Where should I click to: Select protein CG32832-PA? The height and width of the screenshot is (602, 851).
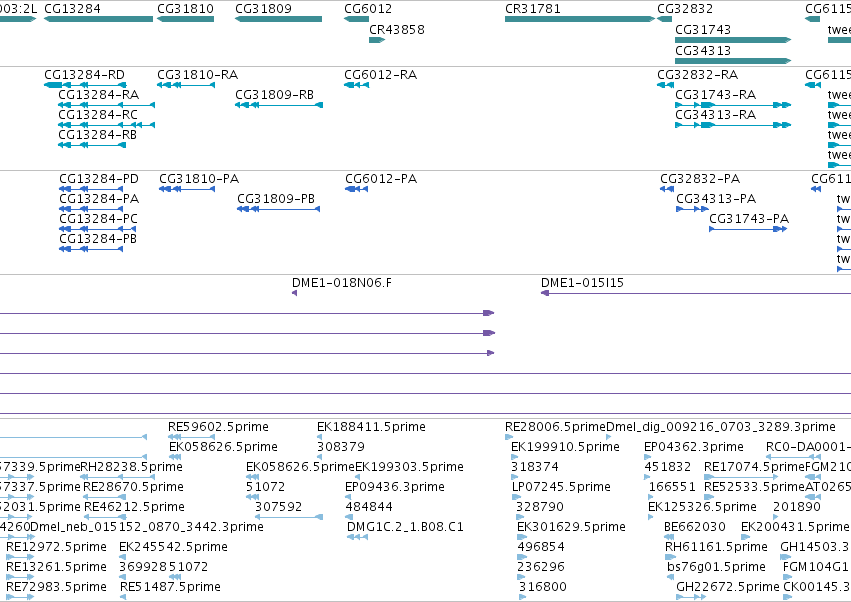tap(667, 189)
